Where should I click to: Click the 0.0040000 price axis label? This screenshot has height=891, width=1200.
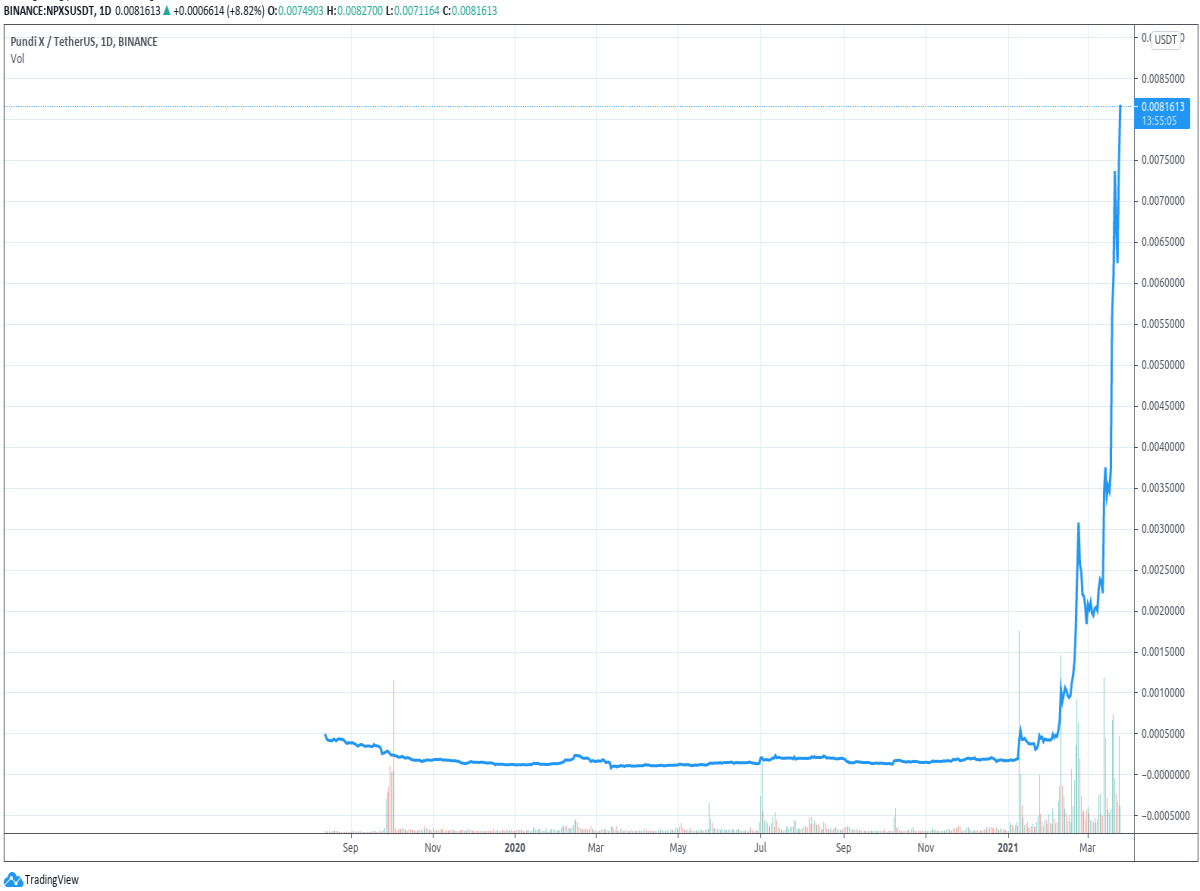[1163, 447]
